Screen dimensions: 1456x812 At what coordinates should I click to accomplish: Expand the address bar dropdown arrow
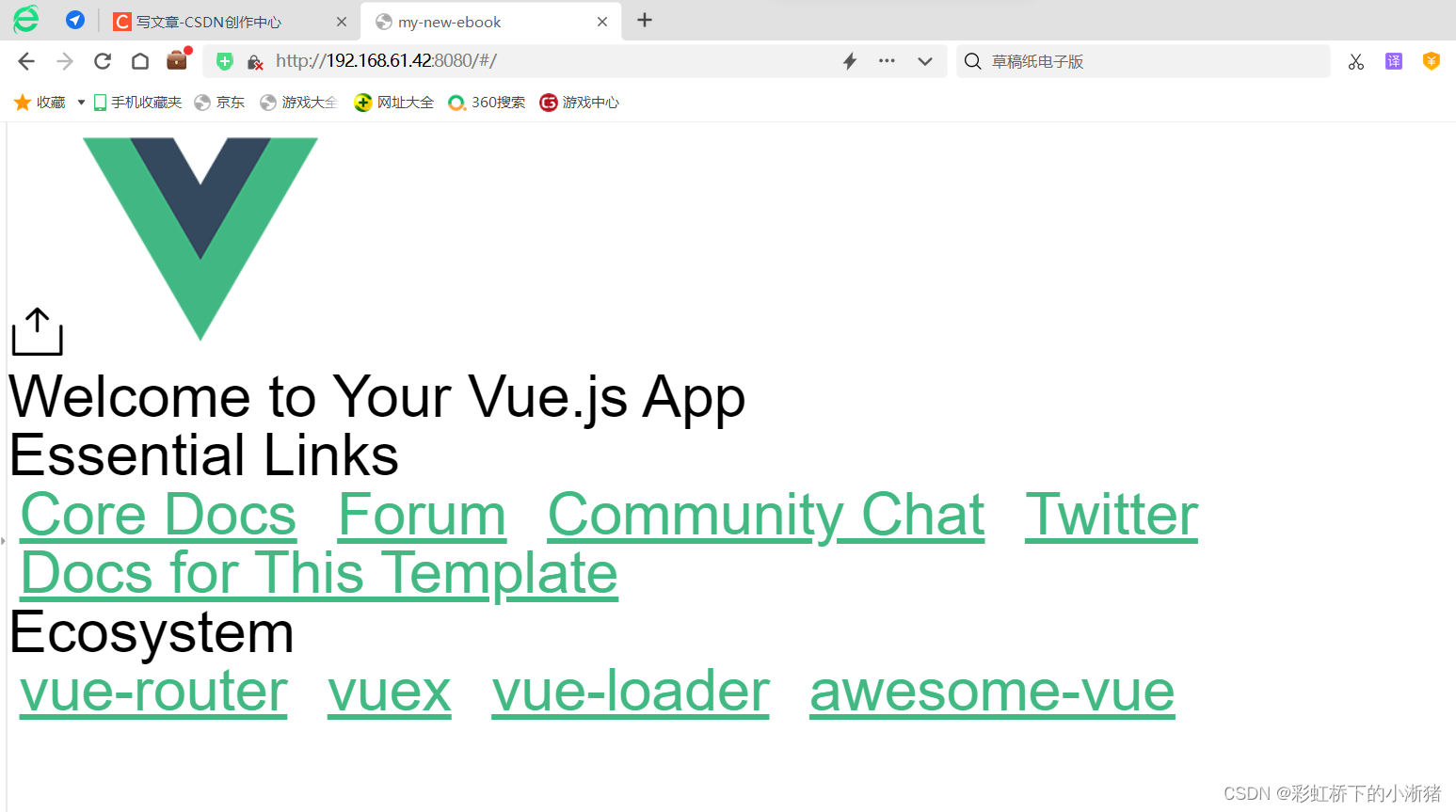[925, 61]
